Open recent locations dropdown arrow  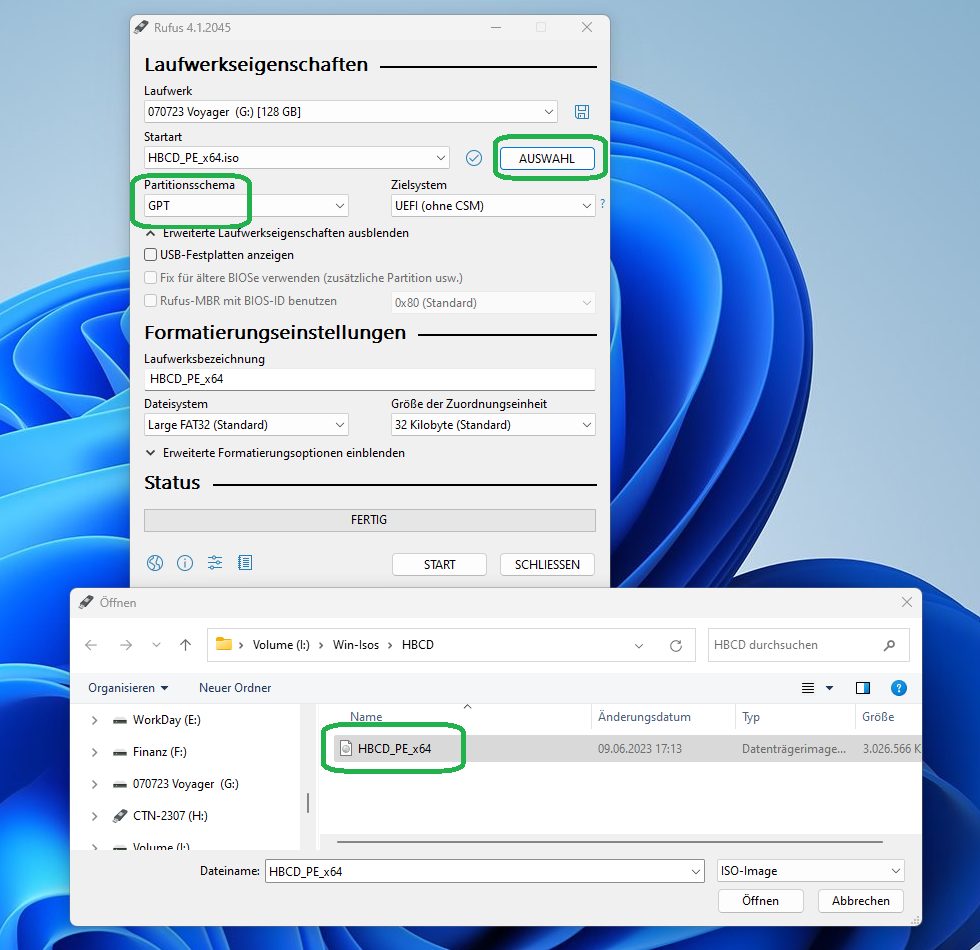click(x=156, y=645)
